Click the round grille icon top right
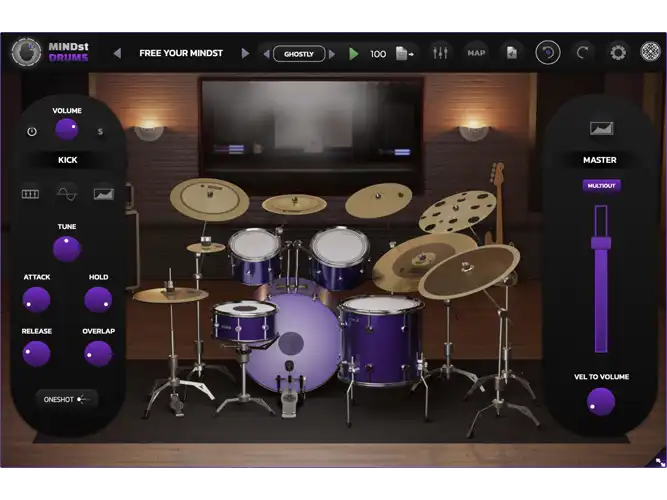 point(650,52)
